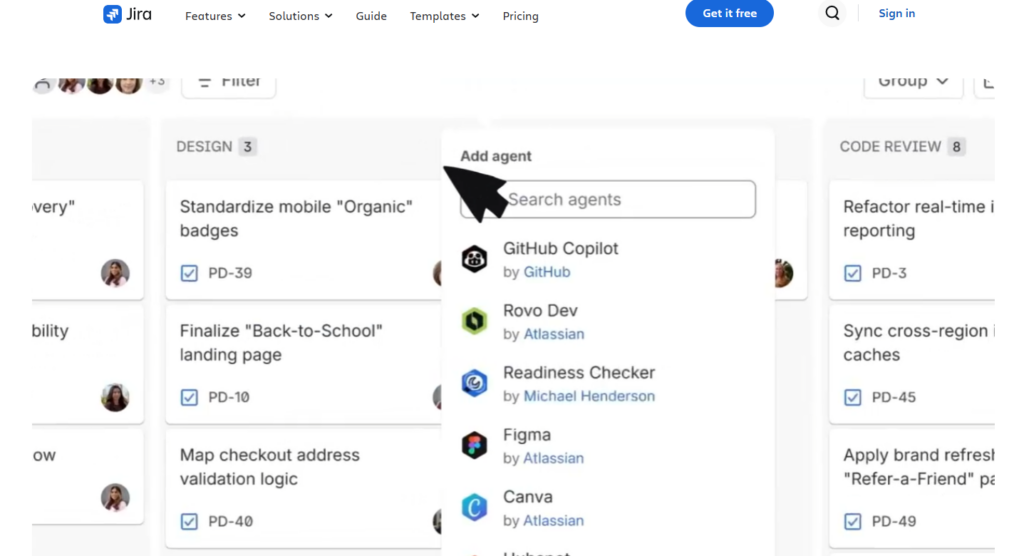Open the Group dropdown
This screenshot has height=556, width=1024.
[x=913, y=82]
